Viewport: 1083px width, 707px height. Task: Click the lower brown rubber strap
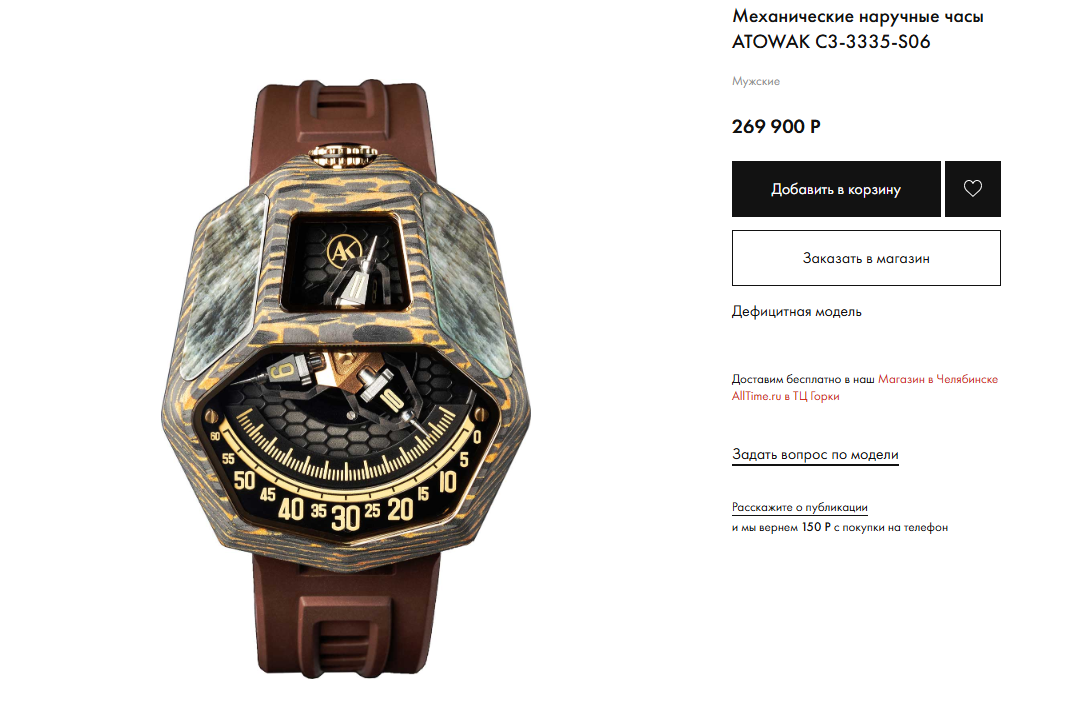345,614
